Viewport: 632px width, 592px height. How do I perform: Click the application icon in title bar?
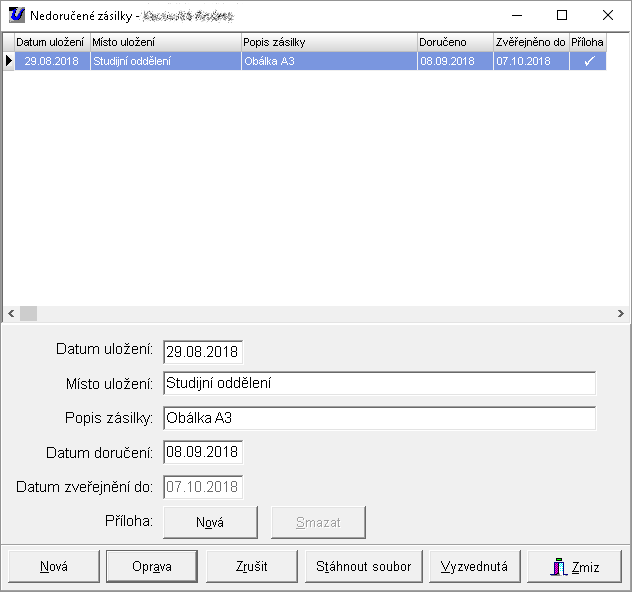coord(16,15)
